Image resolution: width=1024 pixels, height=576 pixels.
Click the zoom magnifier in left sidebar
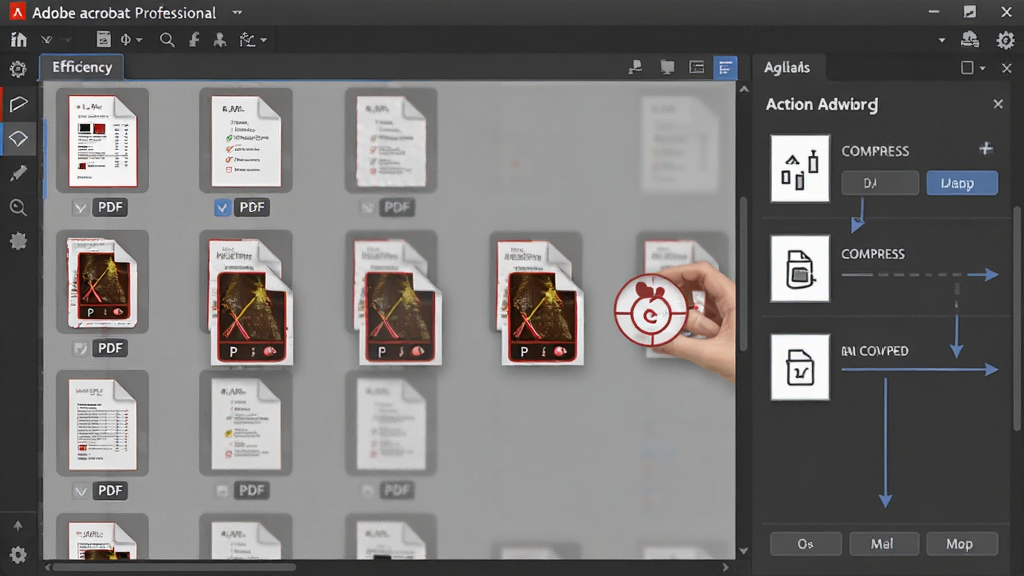point(18,208)
